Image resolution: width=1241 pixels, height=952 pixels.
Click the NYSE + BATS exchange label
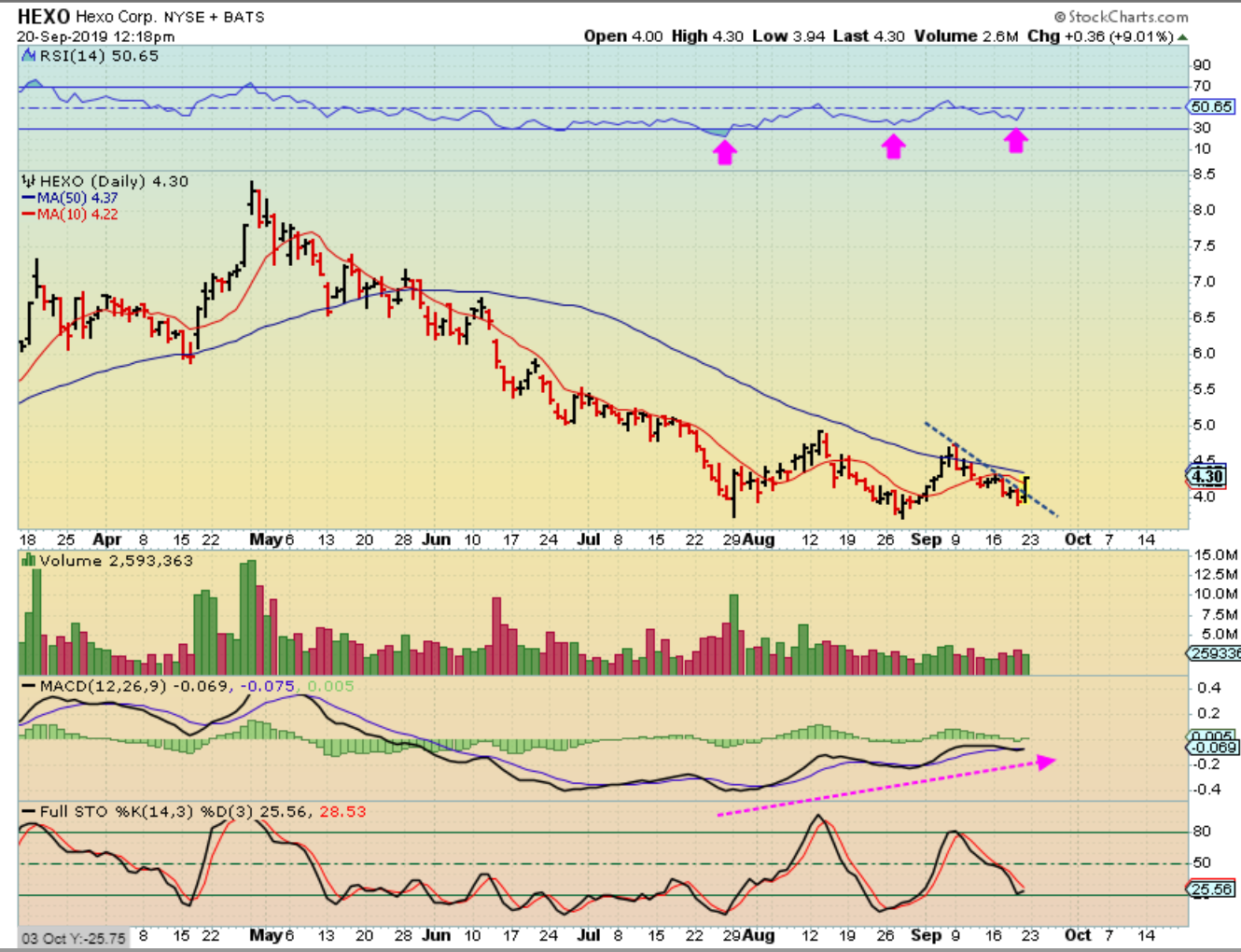pos(214,17)
